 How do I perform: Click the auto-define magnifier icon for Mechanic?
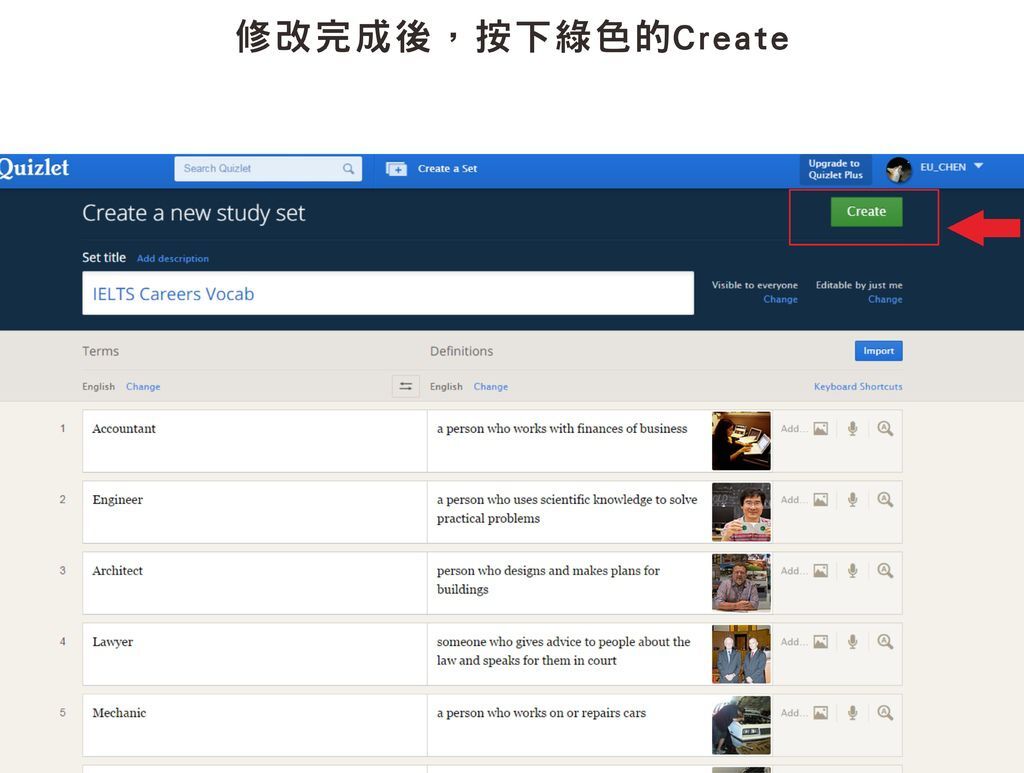885,714
